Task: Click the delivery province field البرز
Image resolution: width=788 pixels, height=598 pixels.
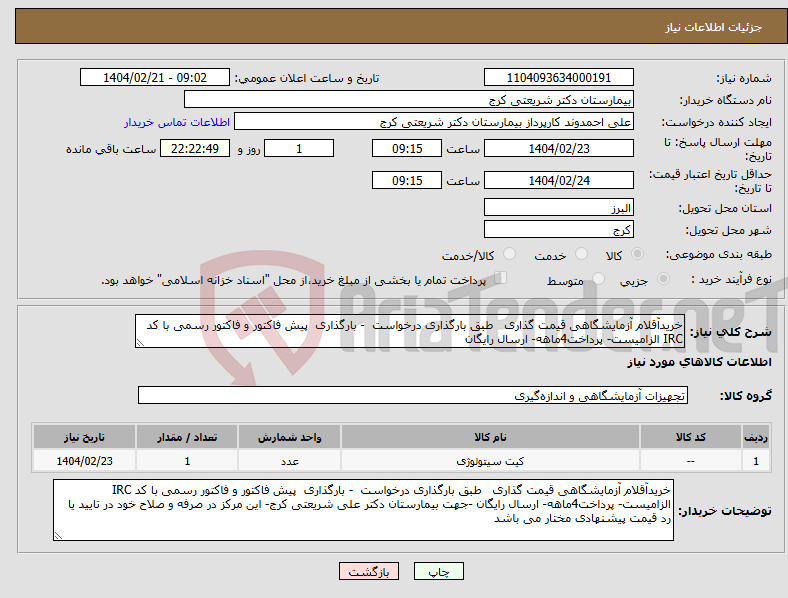Action: pos(558,207)
